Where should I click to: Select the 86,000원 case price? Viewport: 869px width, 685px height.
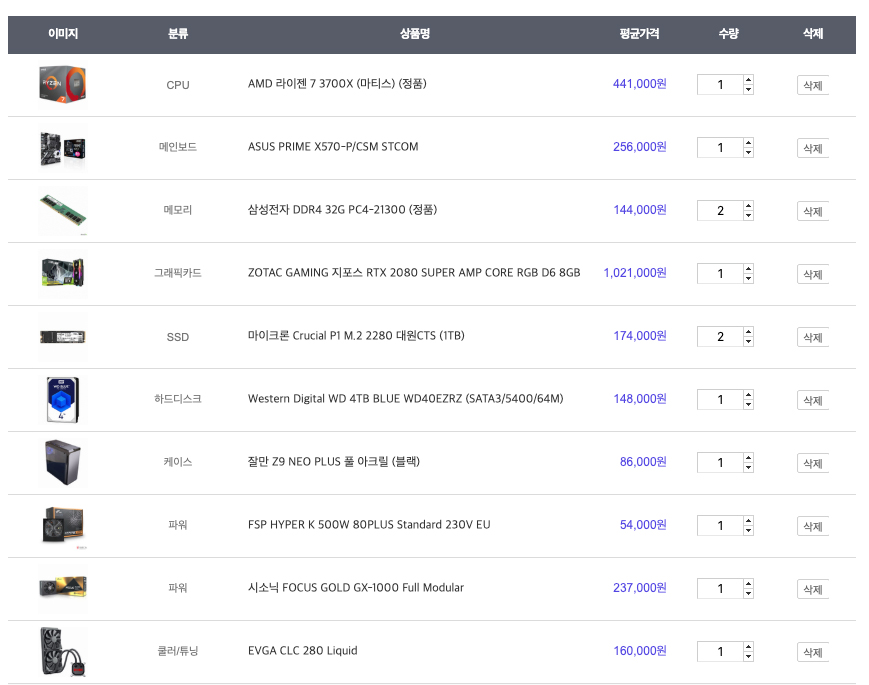tap(643, 462)
